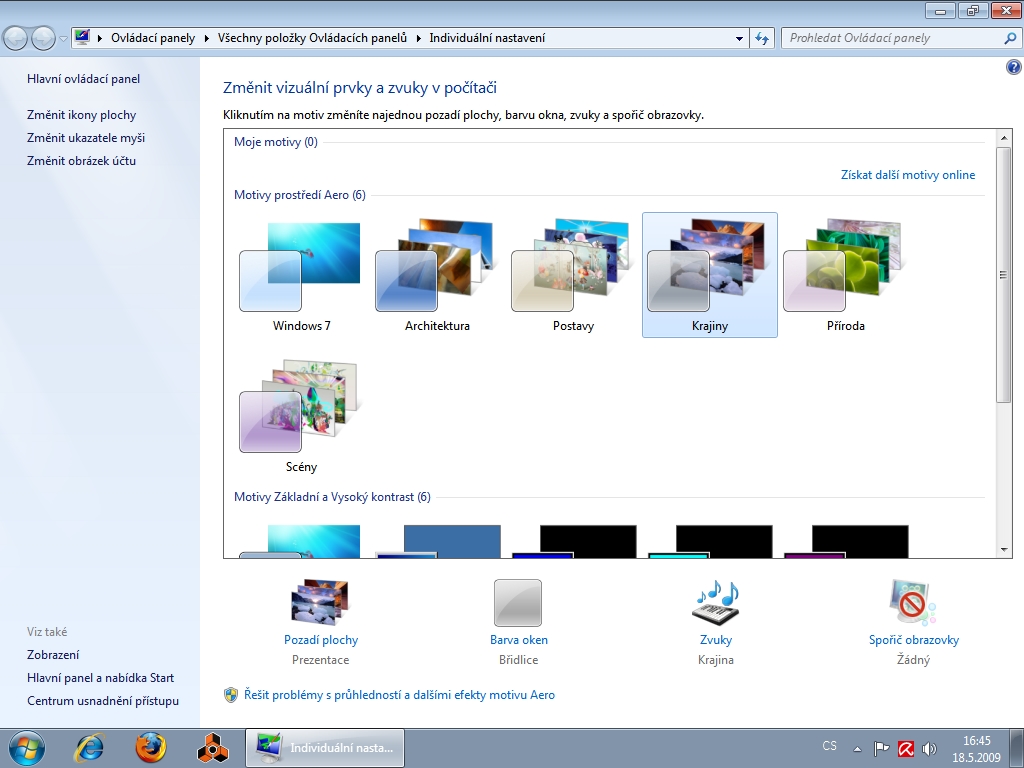Open recent pages dropdown arrow
This screenshot has width=1024, height=768.
63,39
